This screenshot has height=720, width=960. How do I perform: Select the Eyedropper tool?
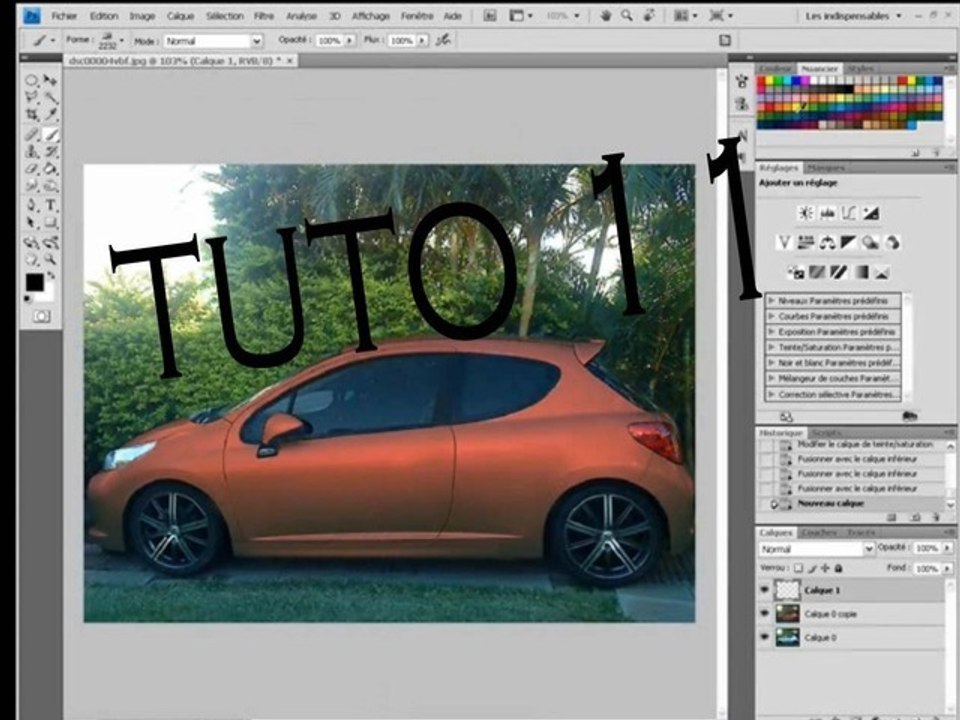coord(51,114)
